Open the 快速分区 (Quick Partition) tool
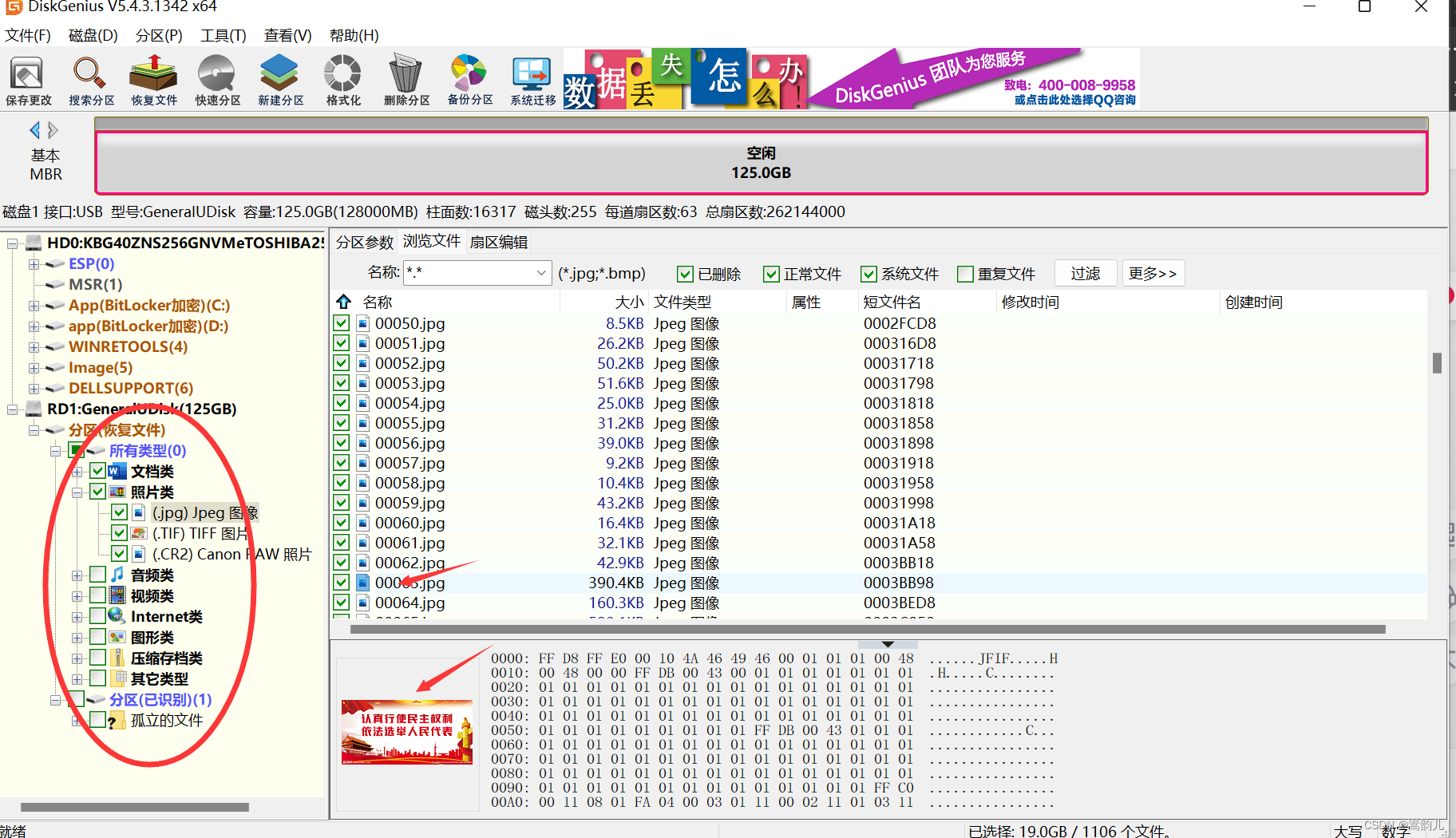The height and width of the screenshot is (838, 1456). click(216, 78)
